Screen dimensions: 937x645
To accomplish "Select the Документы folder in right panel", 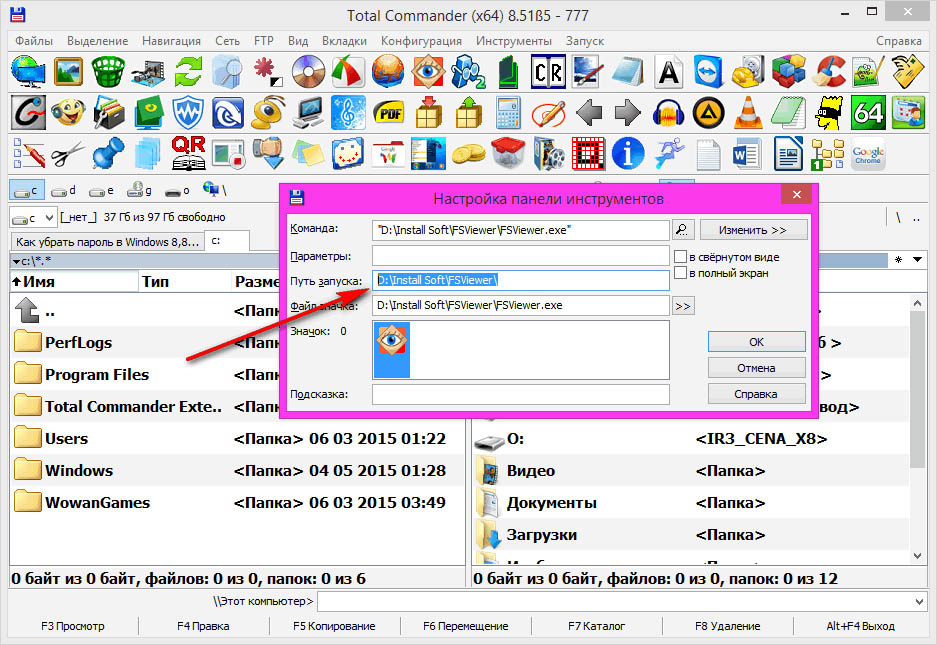I will point(552,503).
